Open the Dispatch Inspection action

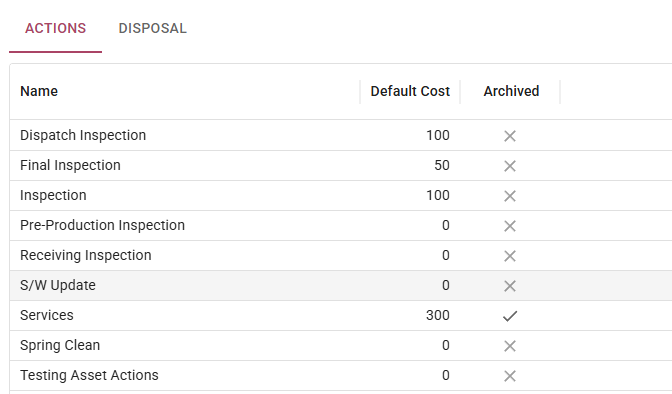[83, 135]
